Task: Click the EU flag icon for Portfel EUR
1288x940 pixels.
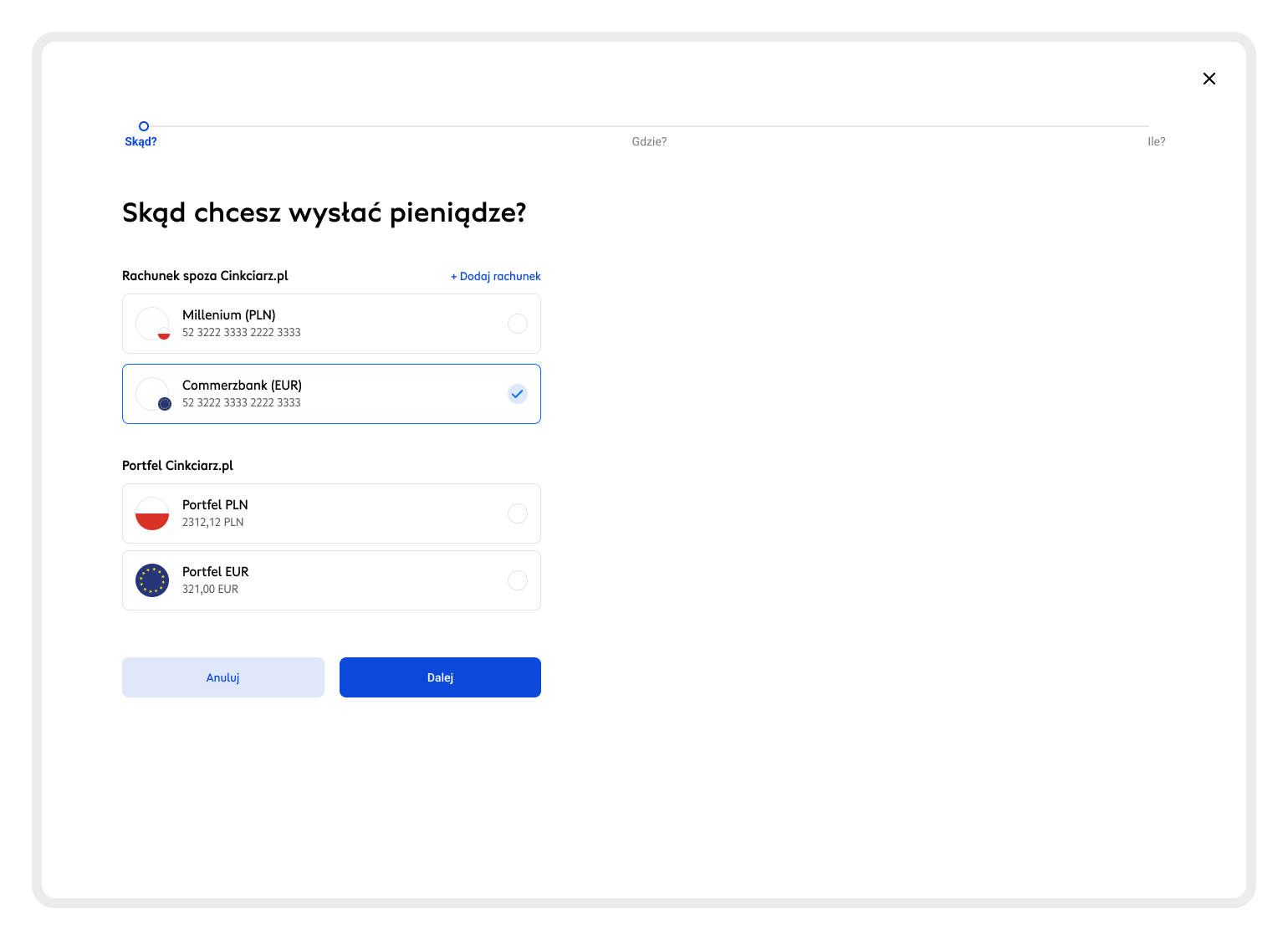Action: point(152,580)
